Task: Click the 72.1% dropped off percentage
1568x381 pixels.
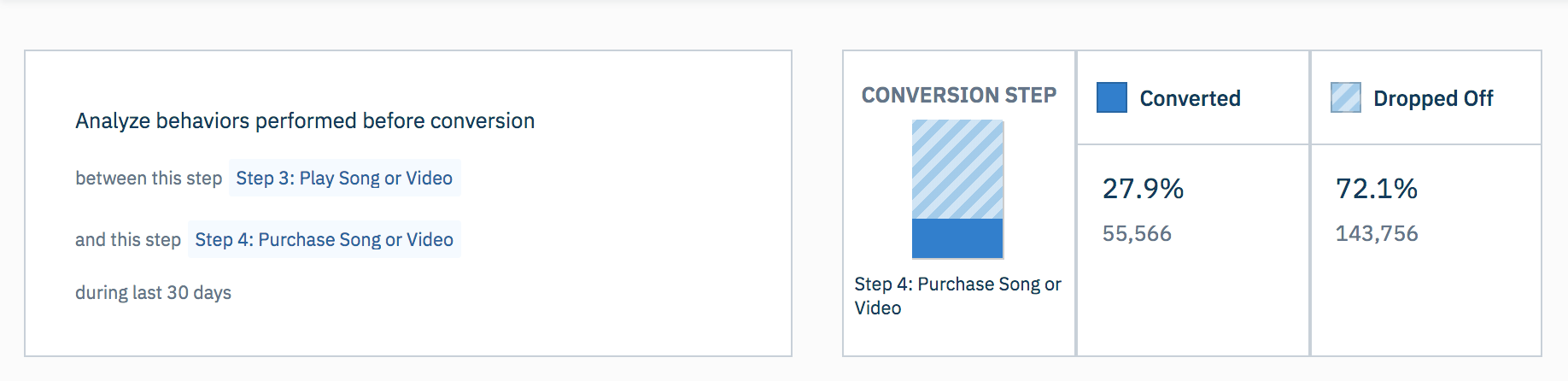Action: [x=1376, y=189]
